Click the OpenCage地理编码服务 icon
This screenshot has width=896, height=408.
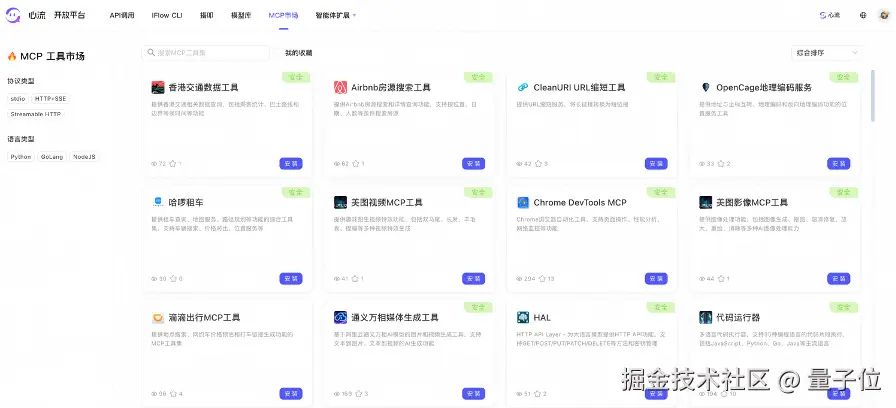point(706,87)
